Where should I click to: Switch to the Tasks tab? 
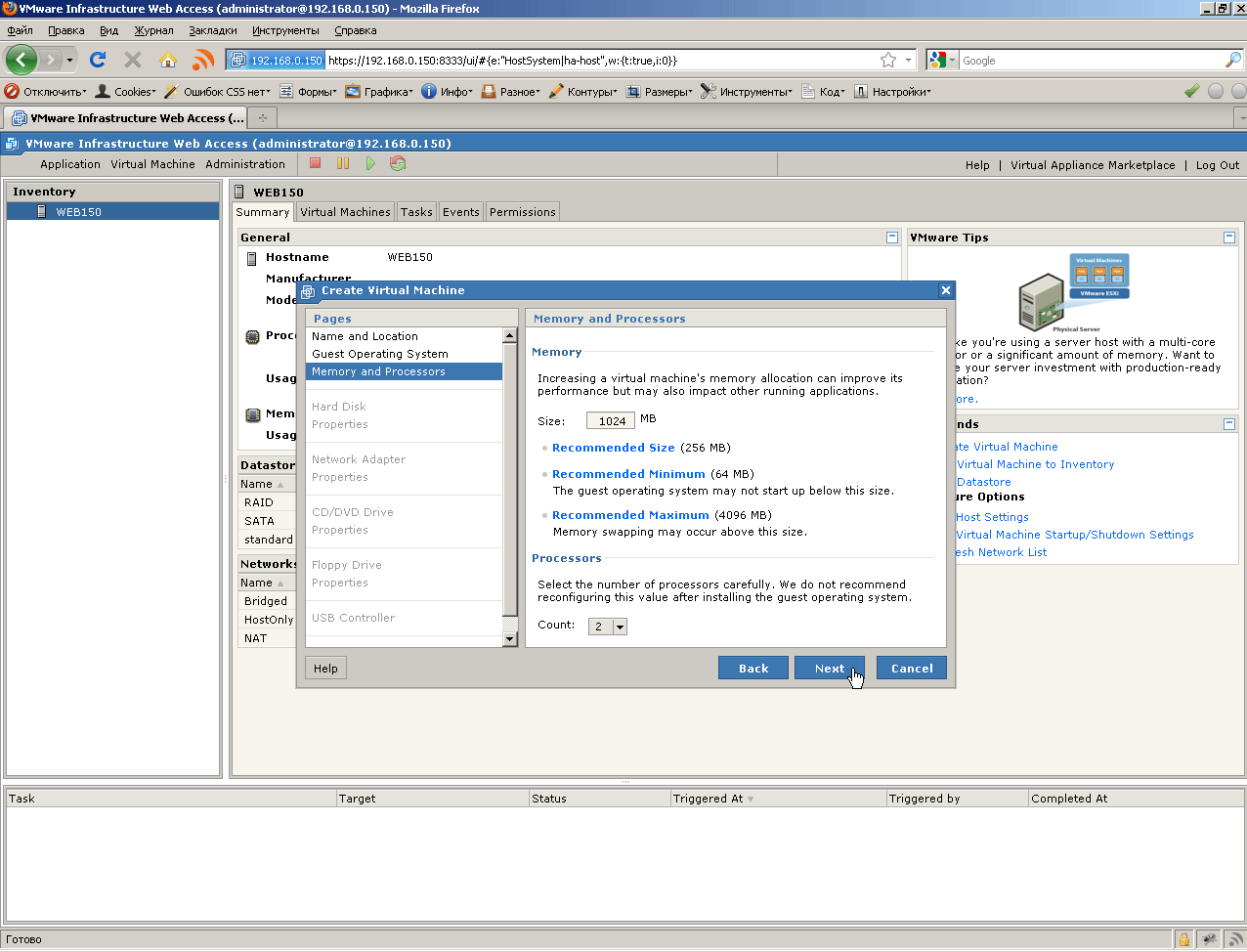pos(416,212)
